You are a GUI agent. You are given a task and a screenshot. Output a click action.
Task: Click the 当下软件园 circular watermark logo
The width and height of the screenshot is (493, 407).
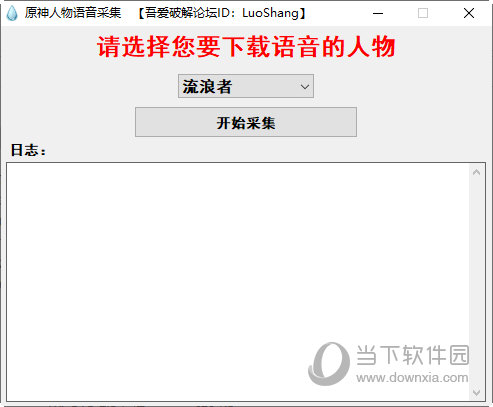(329, 364)
